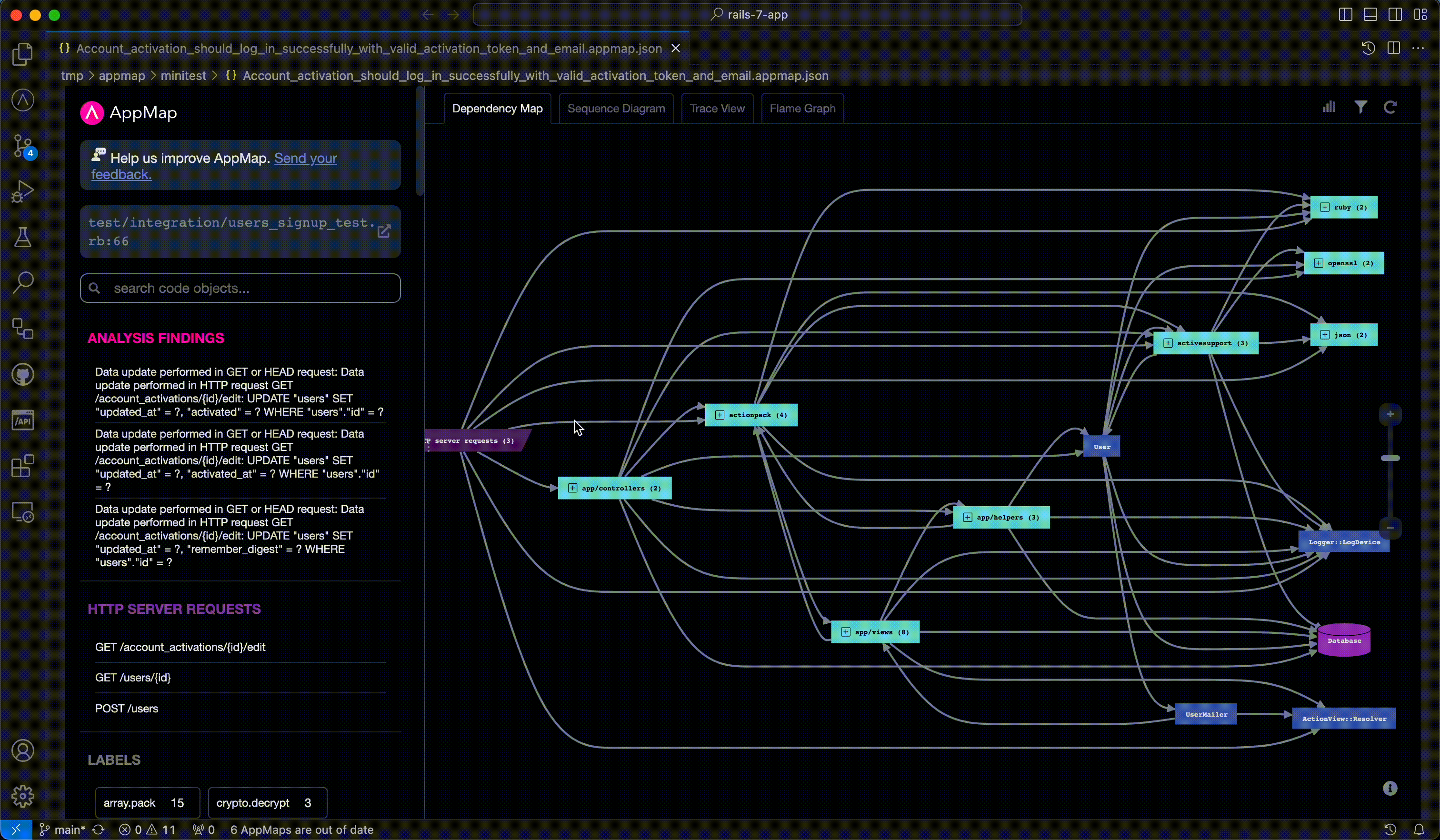Select the User class node

pos(1102,447)
